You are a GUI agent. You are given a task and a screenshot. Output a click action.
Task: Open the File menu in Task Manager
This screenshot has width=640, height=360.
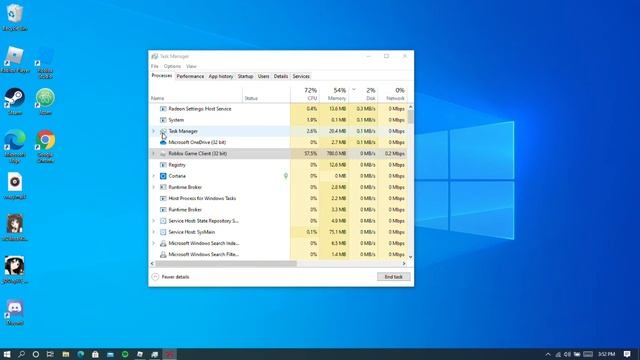155,66
